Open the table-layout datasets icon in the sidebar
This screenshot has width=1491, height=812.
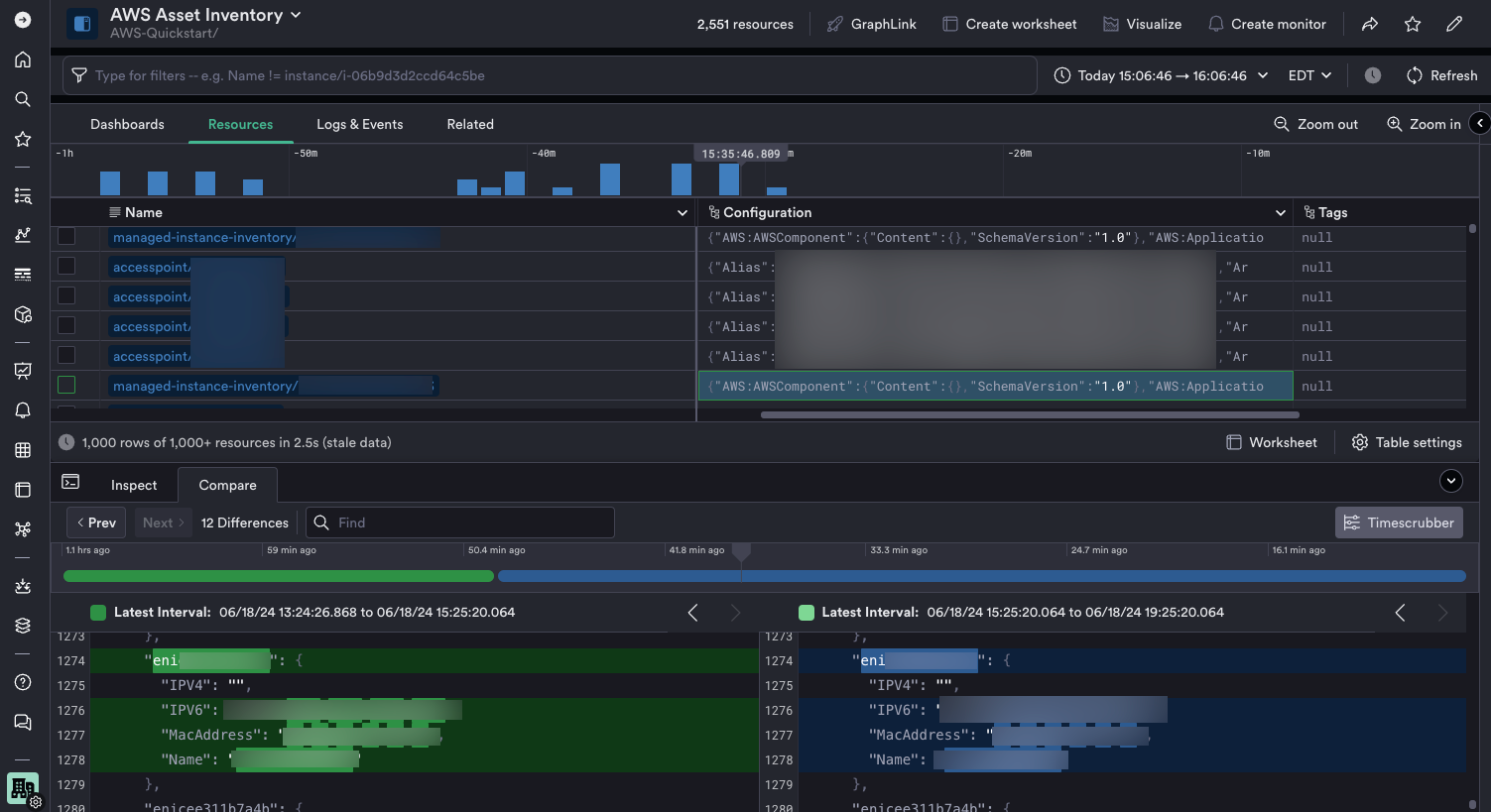point(23,490)
